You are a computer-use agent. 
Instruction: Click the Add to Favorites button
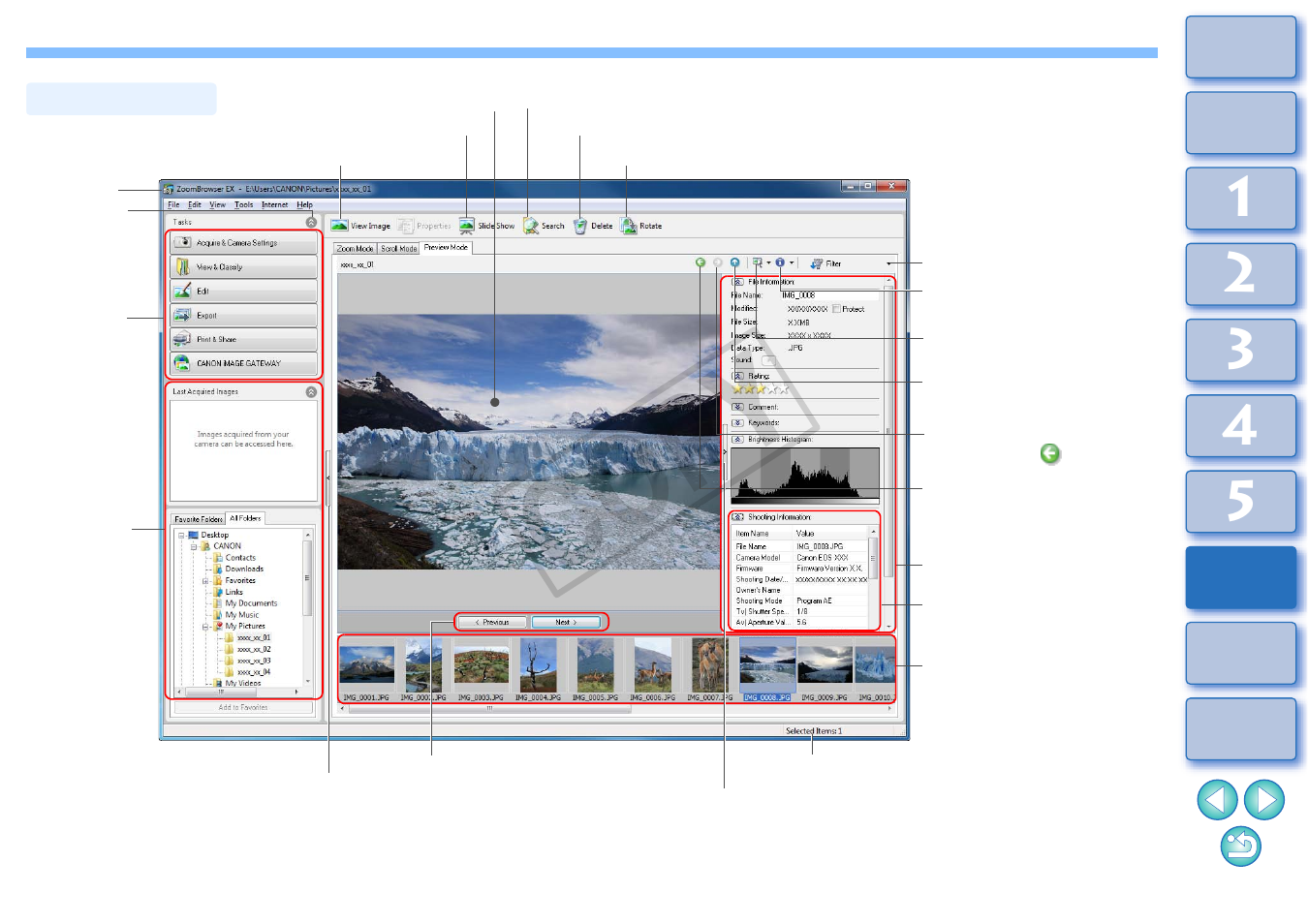click(x=243, y=708)
